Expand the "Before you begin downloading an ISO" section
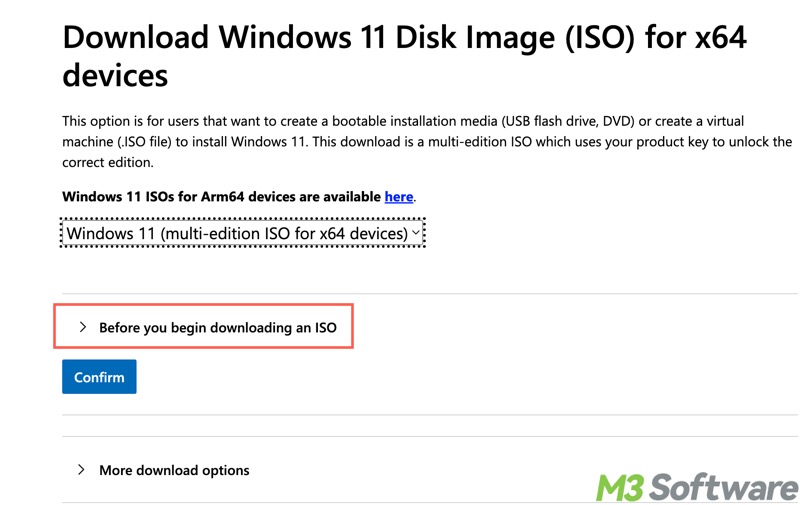The width and height of the screenshot is (800, 505). (217, 327)
